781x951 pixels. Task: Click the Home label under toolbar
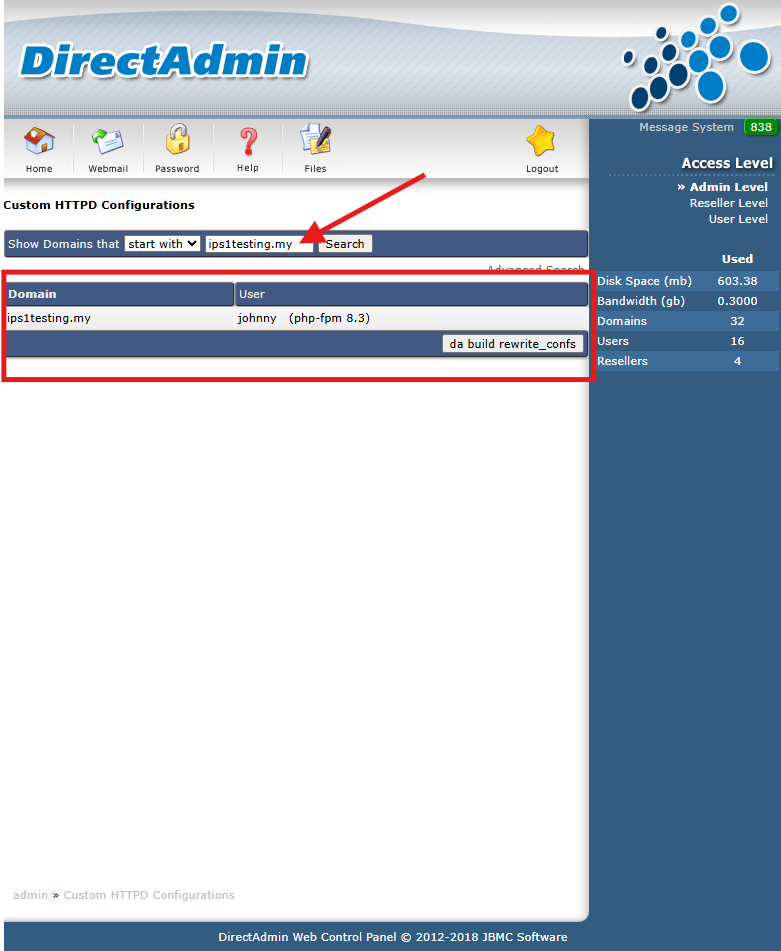39,169
